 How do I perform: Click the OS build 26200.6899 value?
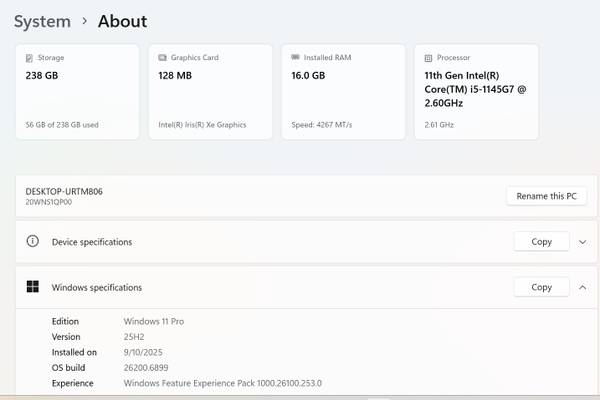158,367
